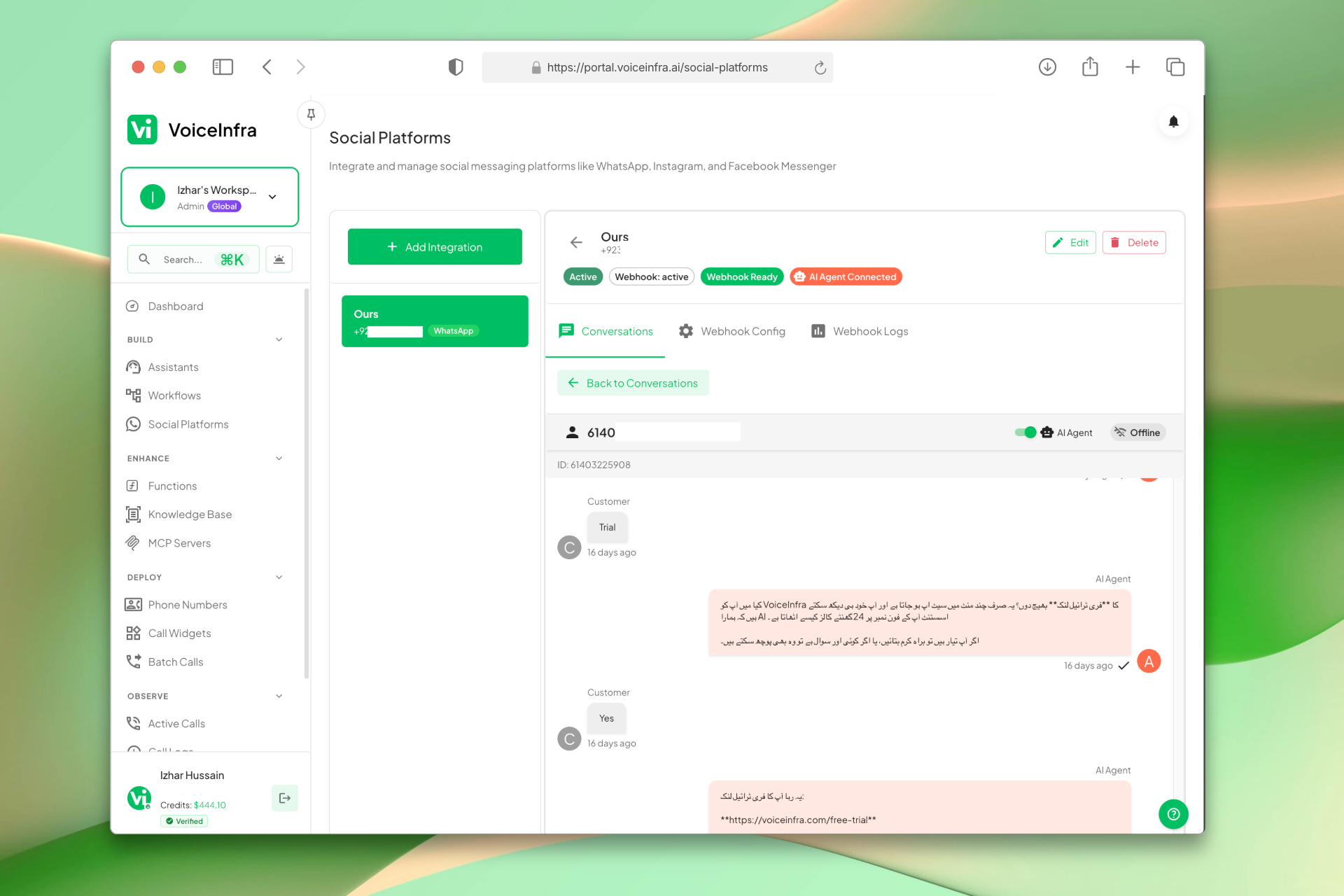Screen dimensions: 1344x896
Task: Collapse the ENHANCE section
Action: pyautogui.click(x=279, y=458)
